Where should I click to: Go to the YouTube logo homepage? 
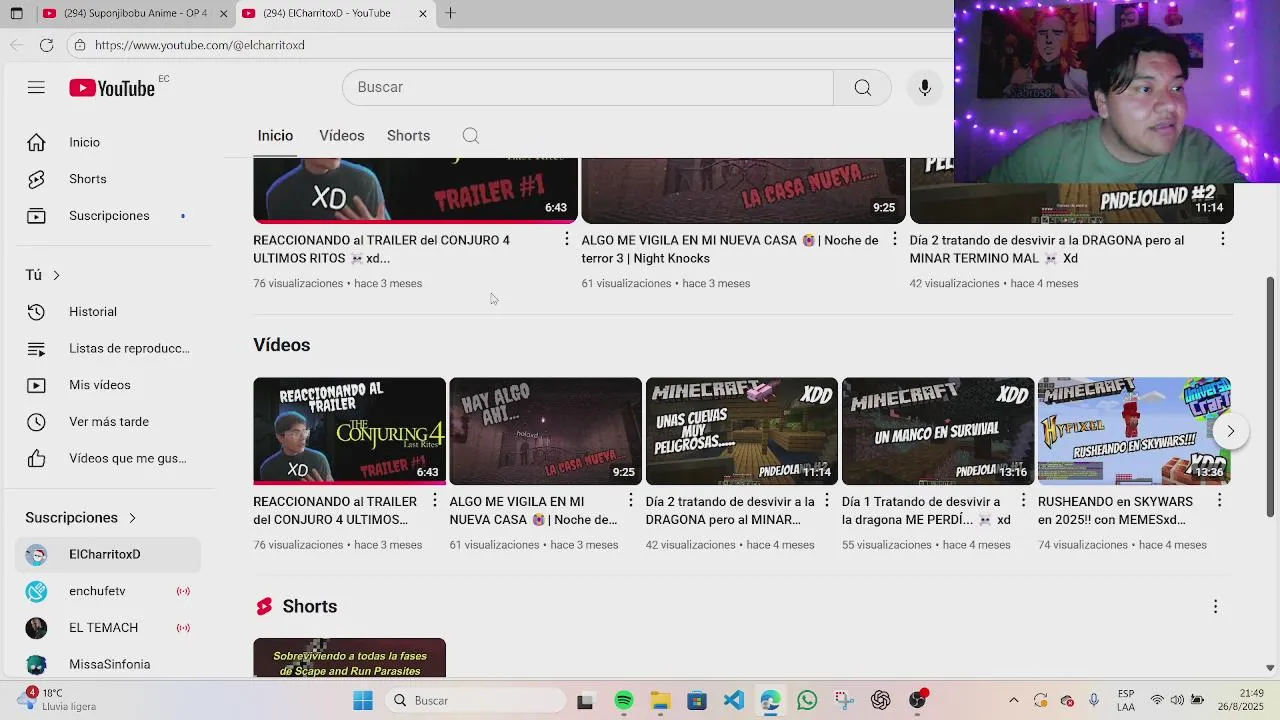point(112,88)
